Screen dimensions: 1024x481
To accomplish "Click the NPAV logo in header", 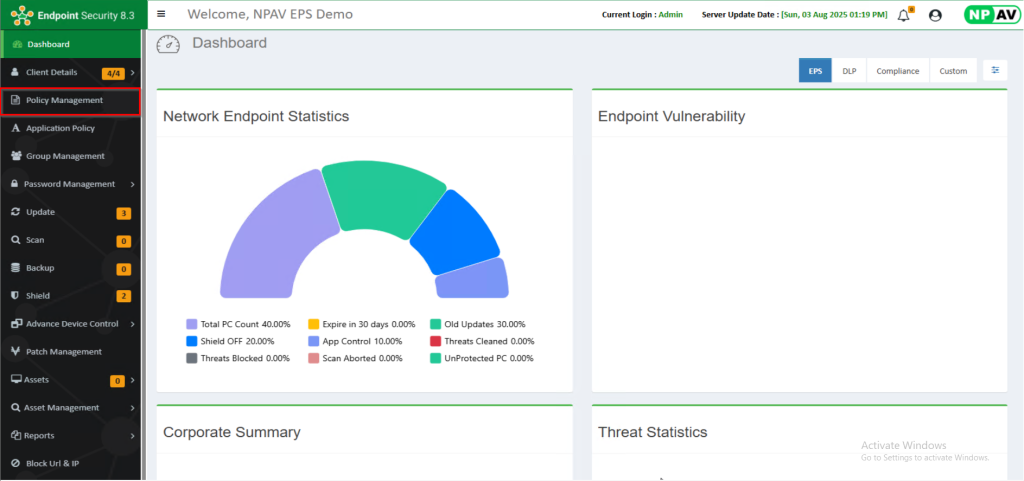I will [x=990, y=15].
